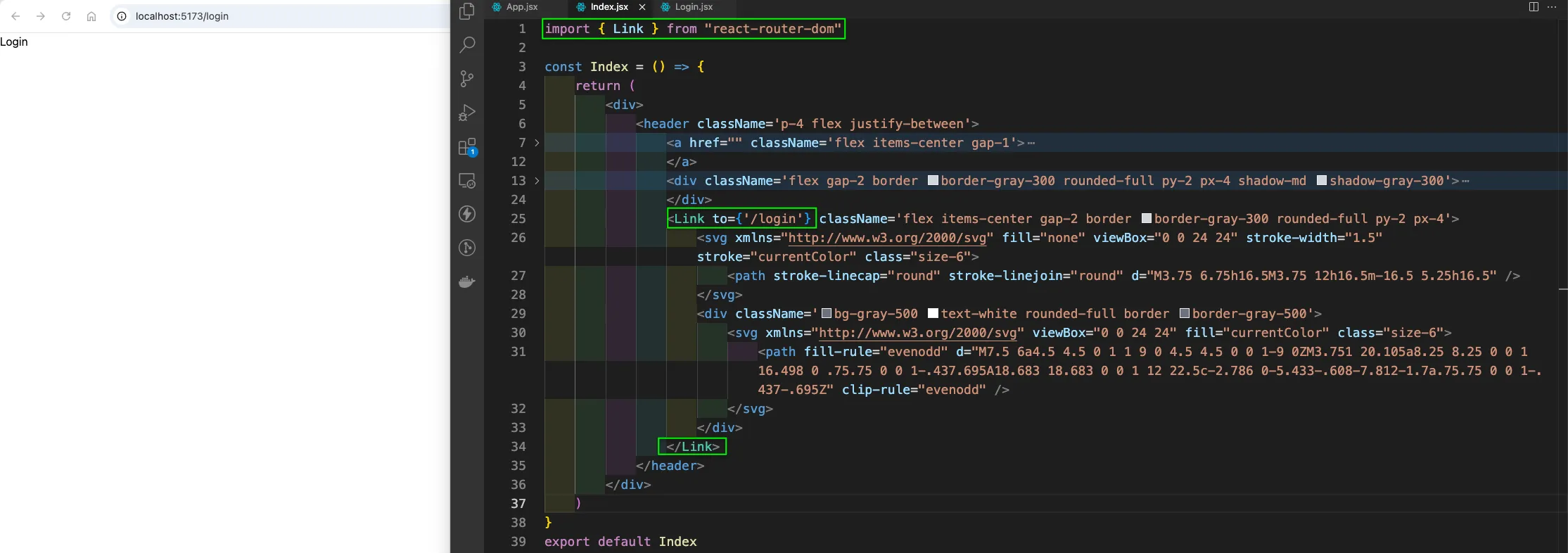Place cursor on "react-router-dom" import string
The height and width of the screenshot is (553, 1568).
[773, 29]
